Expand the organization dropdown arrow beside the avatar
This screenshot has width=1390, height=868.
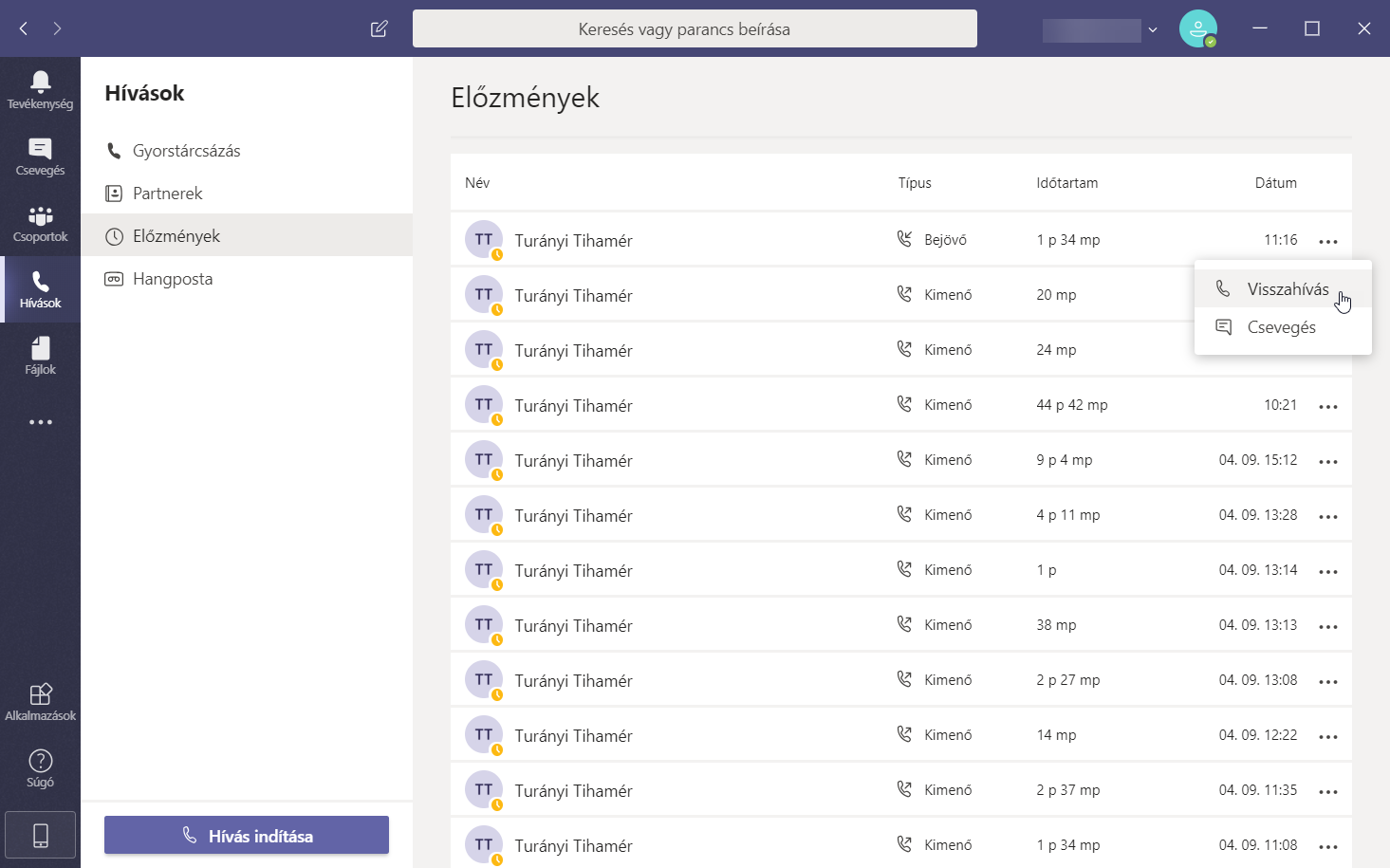[1153, 29]
